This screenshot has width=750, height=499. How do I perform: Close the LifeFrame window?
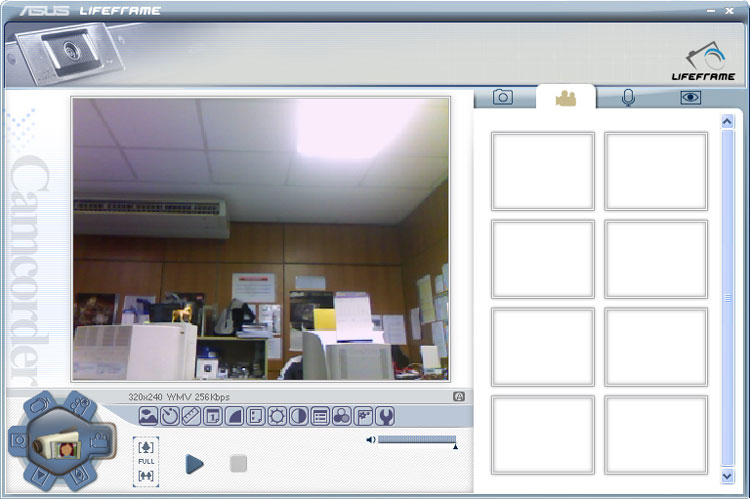coord(729,11)
